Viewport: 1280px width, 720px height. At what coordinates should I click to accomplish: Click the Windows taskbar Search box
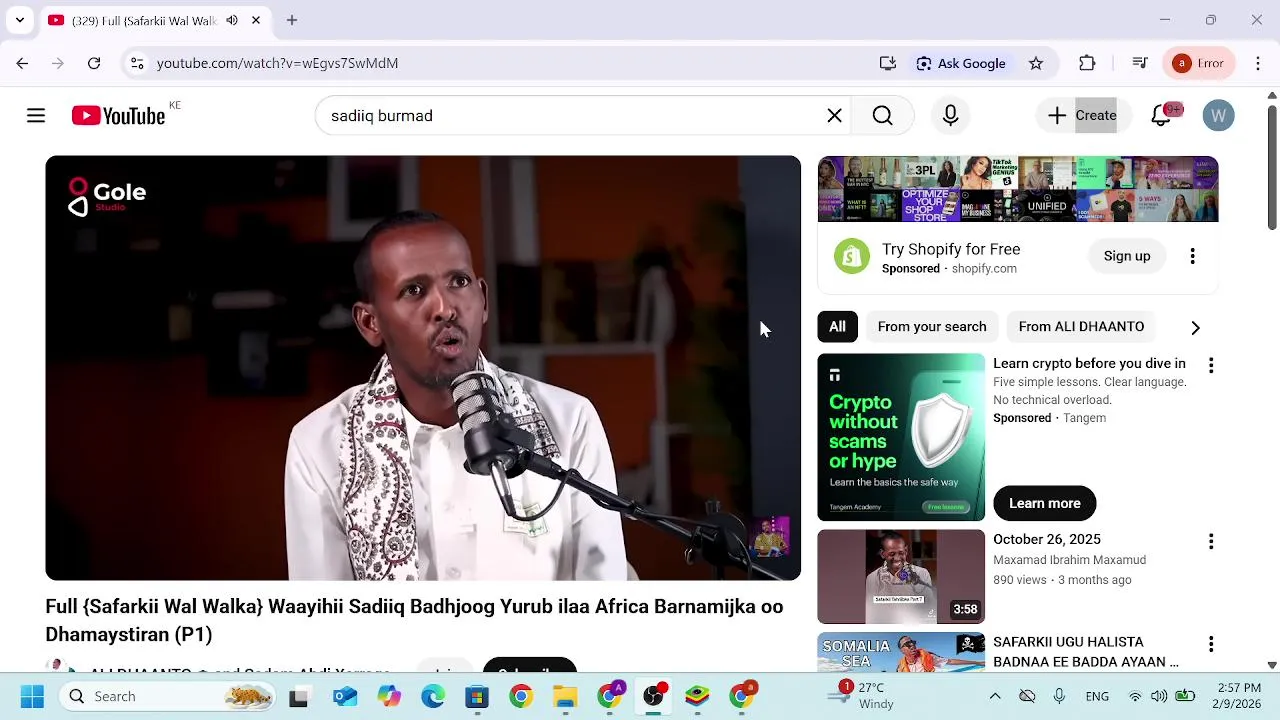tap(168, 697)
